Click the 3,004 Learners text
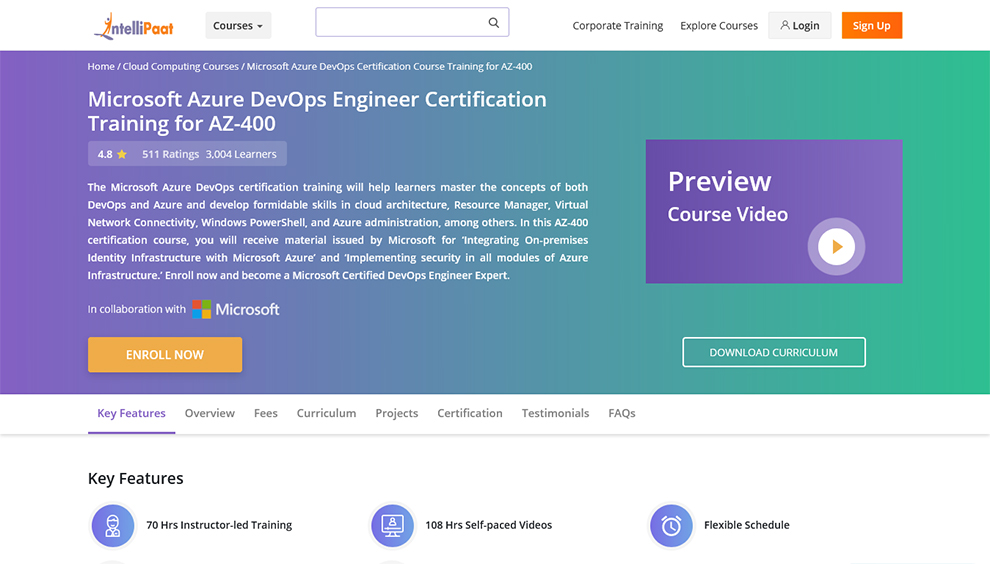 [x=241, y=154]
